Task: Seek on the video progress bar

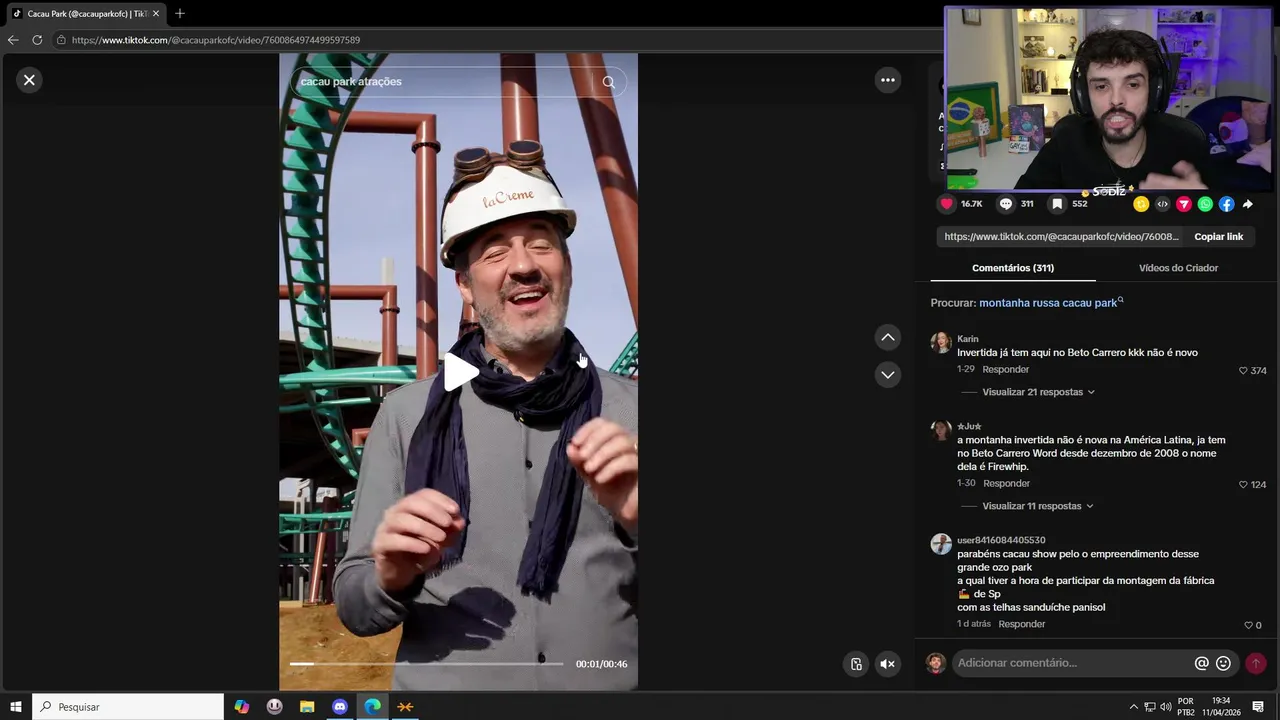Action: pos(426,664)
